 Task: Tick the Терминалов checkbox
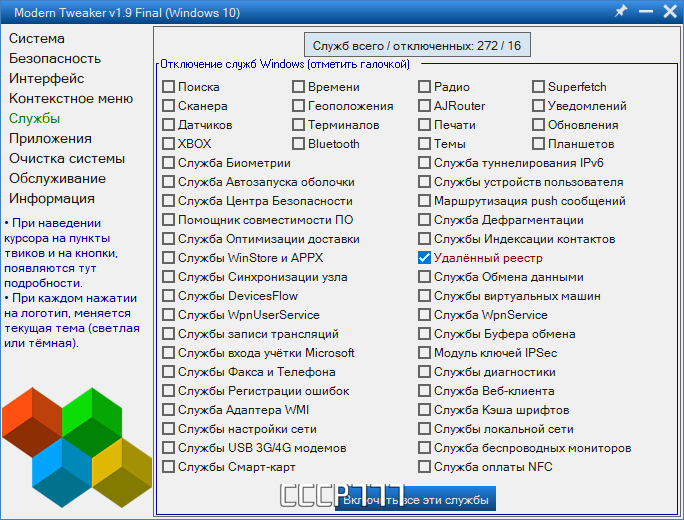point(298,125)
